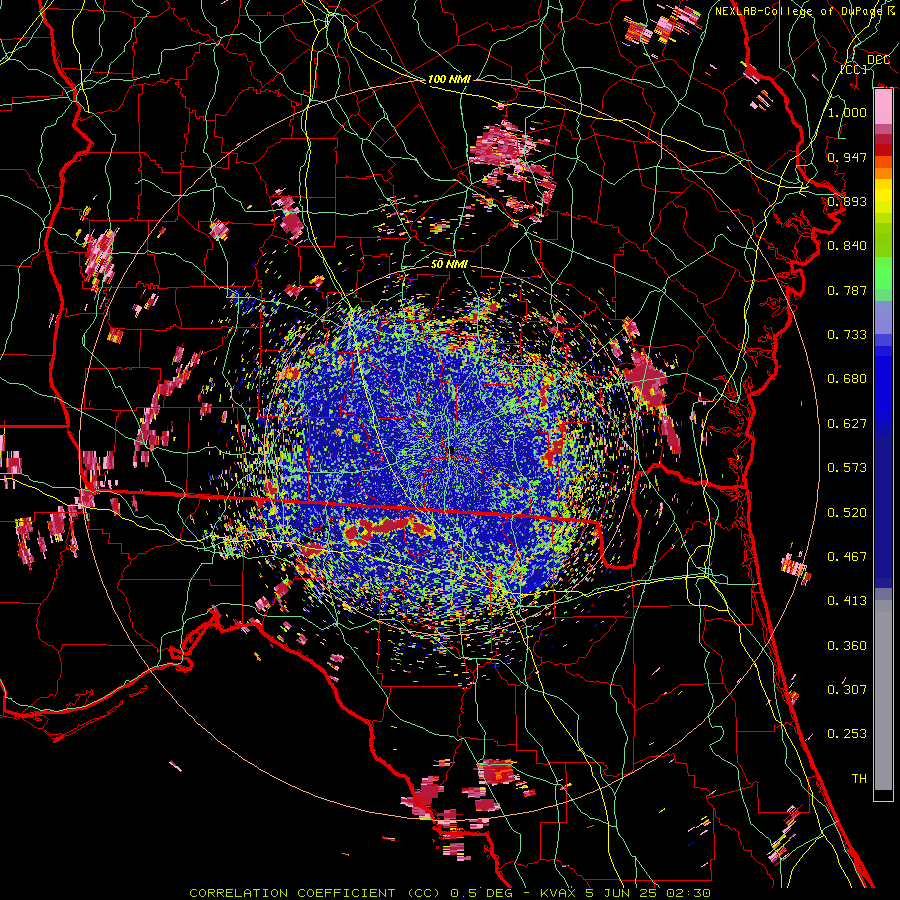
Task: Select the 0.680 scale value
Action: (x=847, y=379)
